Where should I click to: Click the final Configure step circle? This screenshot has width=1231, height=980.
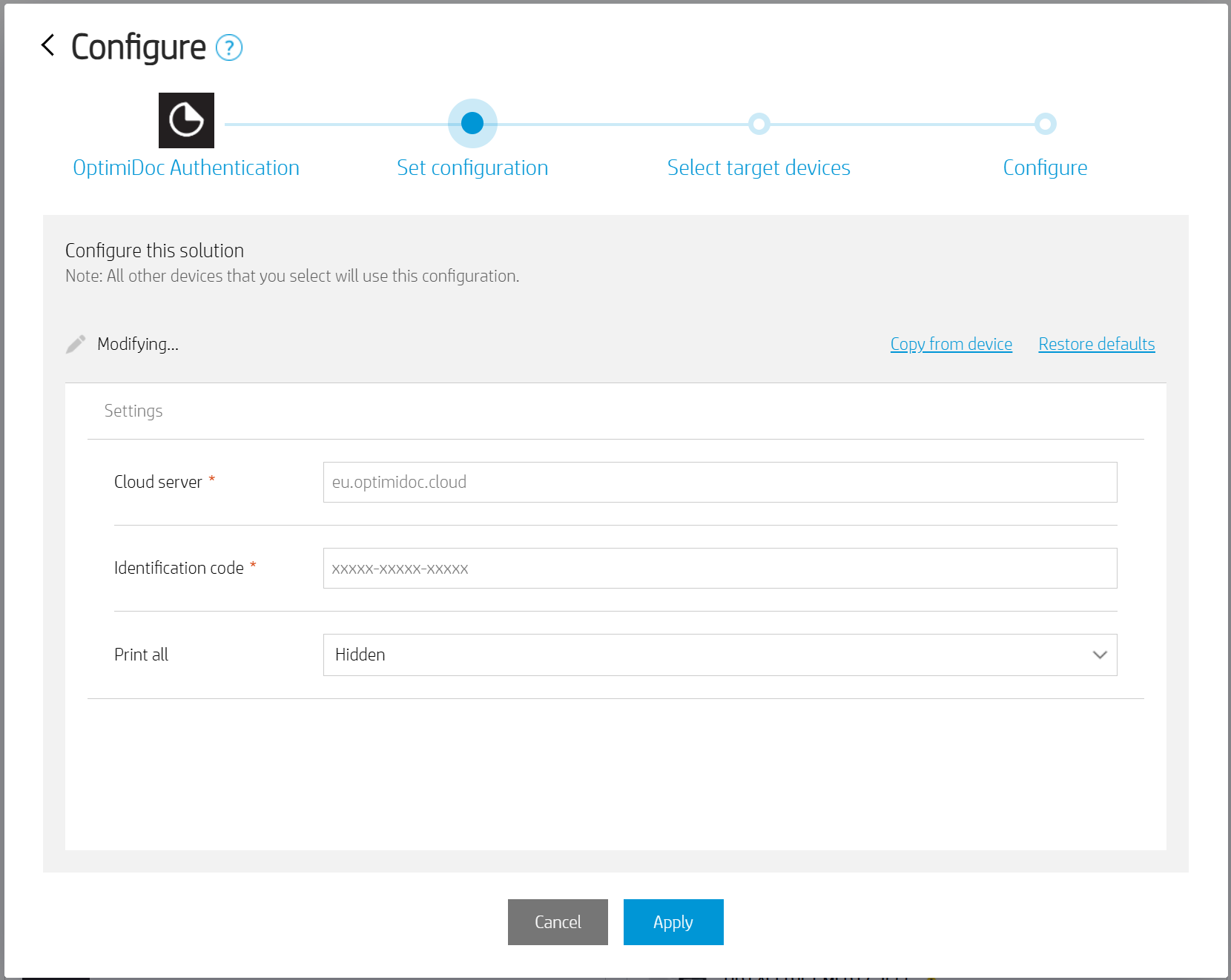1045,124
